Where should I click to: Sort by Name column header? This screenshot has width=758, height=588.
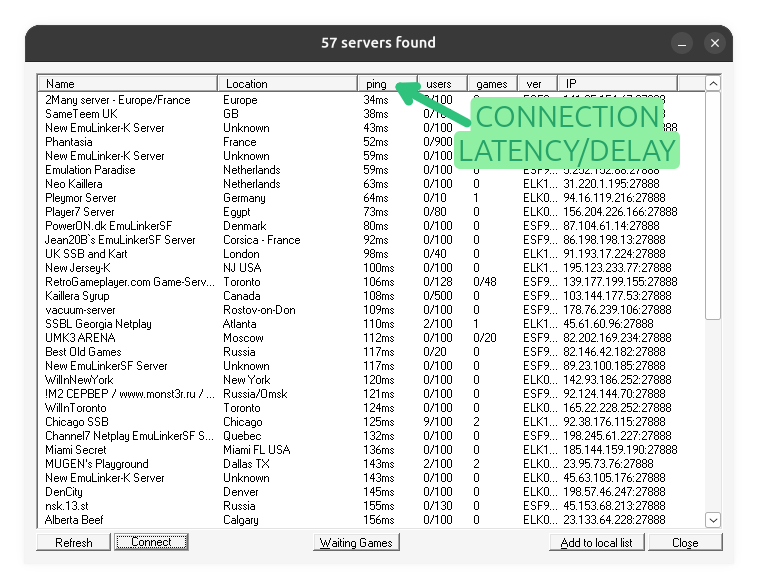point(128,84)
